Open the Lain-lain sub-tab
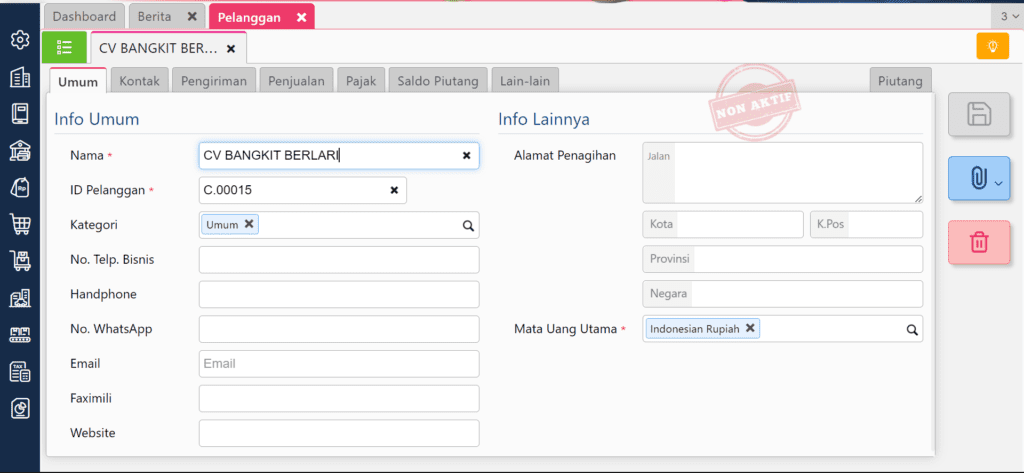The width and height of the screenshot is (1024, 473). pos(524,82)
